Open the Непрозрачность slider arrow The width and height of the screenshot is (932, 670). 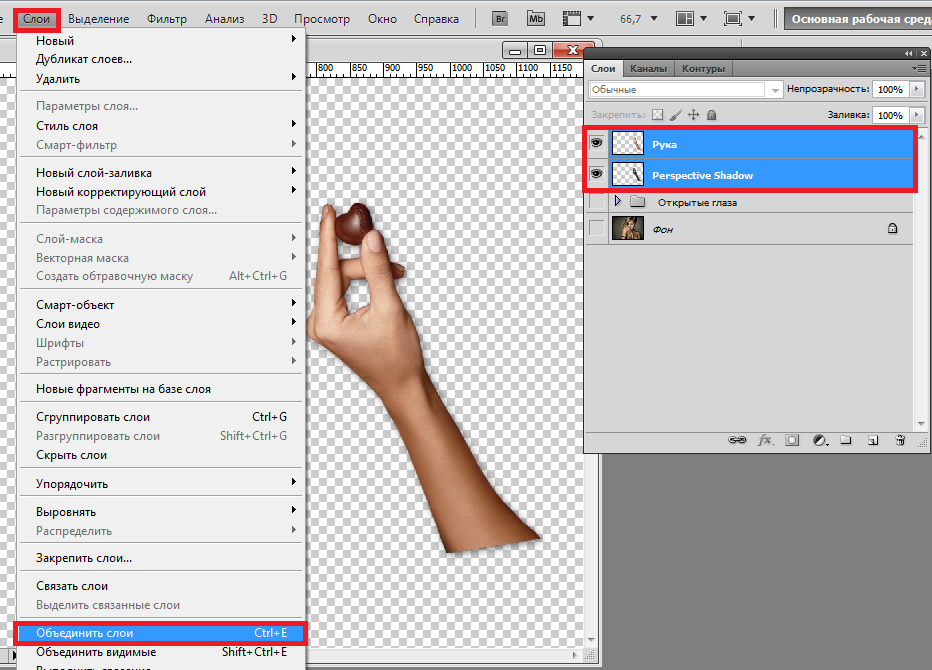(917, 89)
